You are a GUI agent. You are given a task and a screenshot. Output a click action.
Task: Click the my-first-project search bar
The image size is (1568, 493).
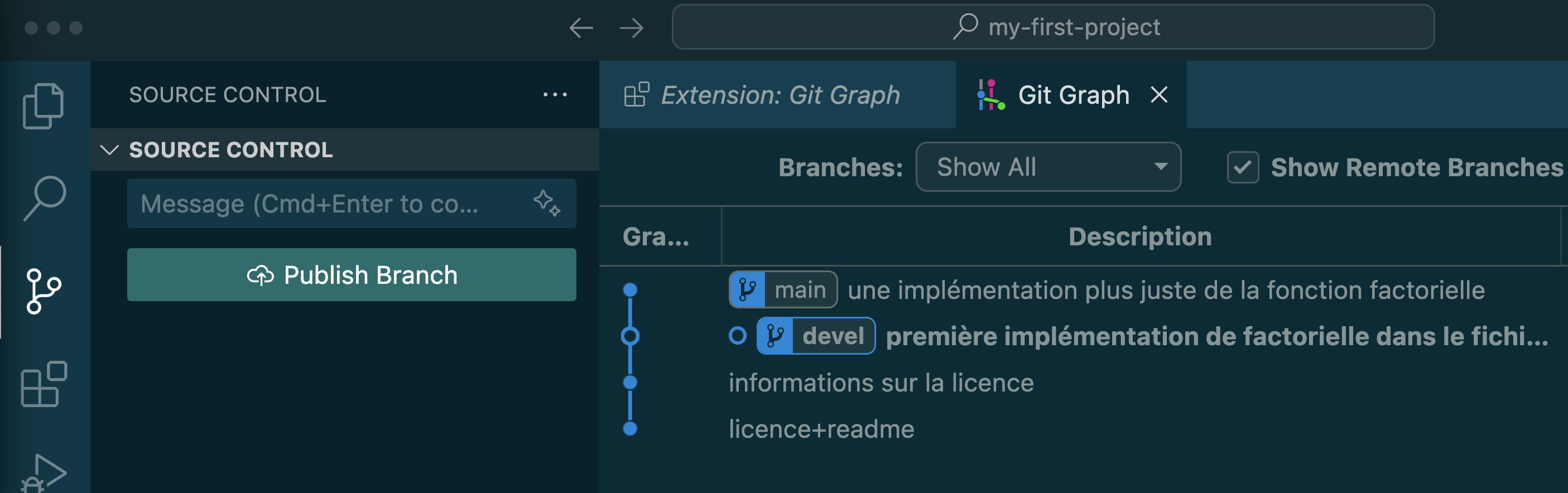(x=1052, y=27)
